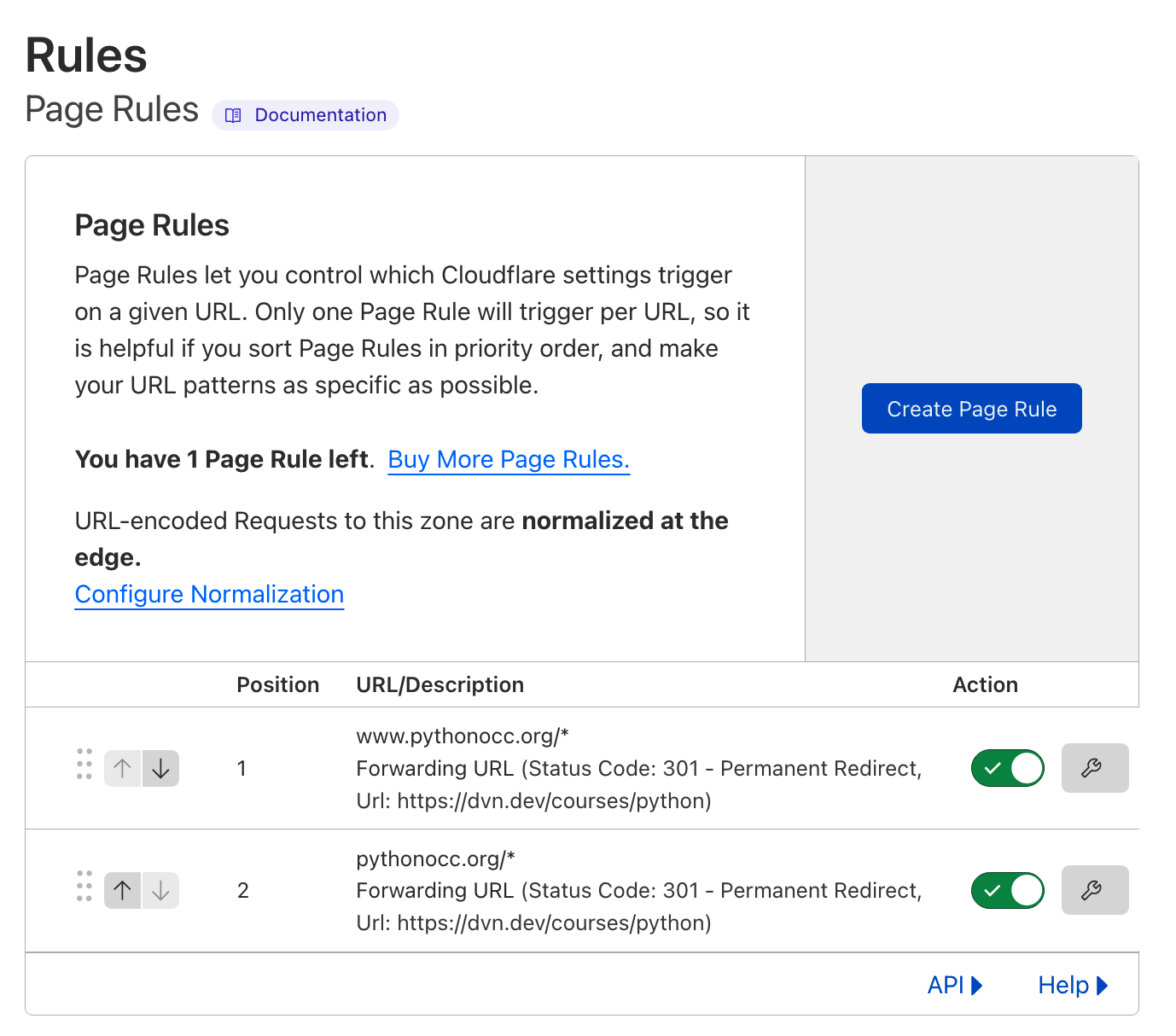Screen dimensions: 1176x1036
Task: Click Create Page Rule button
Action: pos(972,409)
